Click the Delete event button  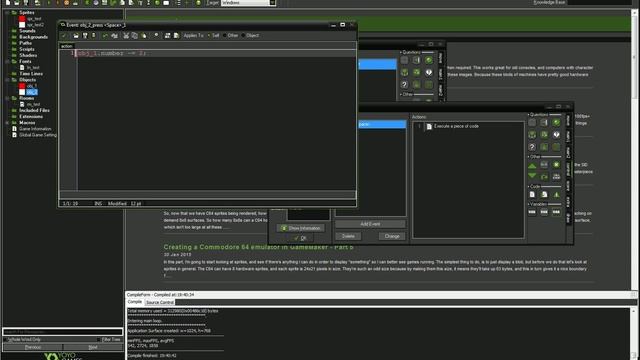[x=348, y=236]
